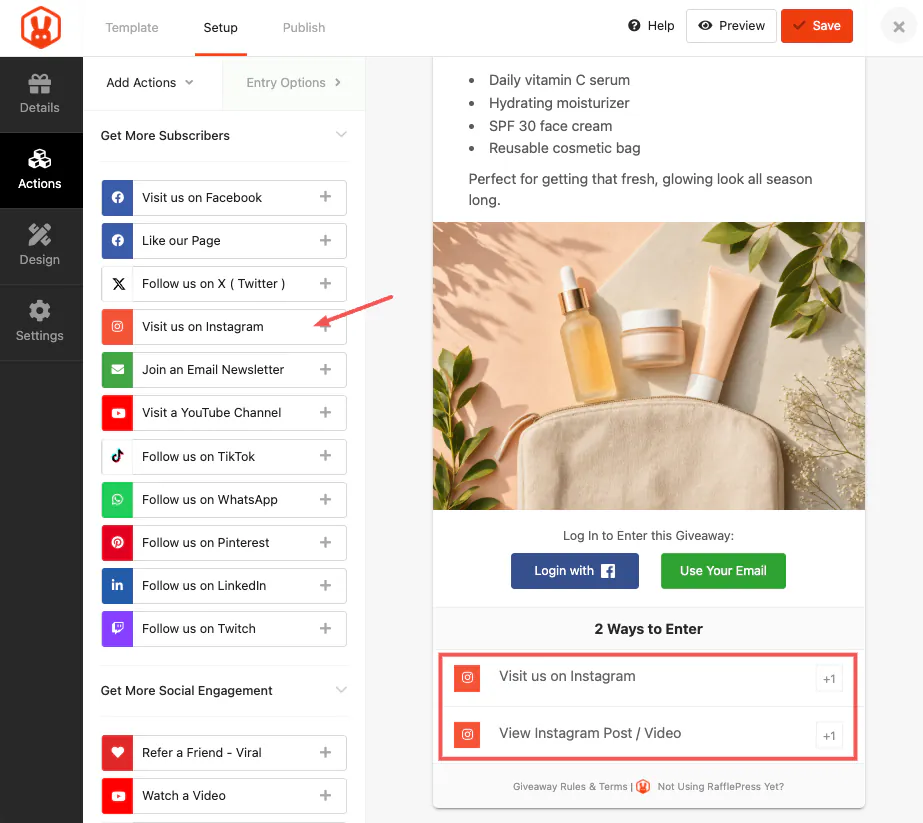Switch to the Template tab
The width and height of the screenshot is (923, 823).
132,28
